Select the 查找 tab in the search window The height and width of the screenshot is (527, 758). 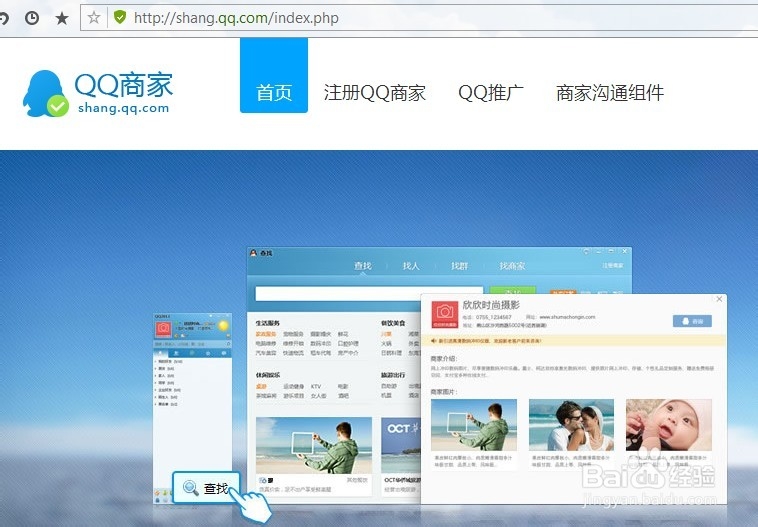(x=363, y=265)
